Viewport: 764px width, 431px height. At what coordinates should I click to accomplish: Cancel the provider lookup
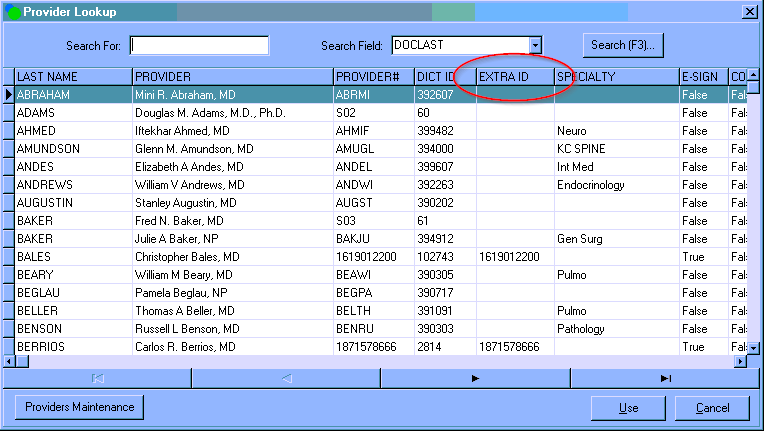tap(712, 408)
